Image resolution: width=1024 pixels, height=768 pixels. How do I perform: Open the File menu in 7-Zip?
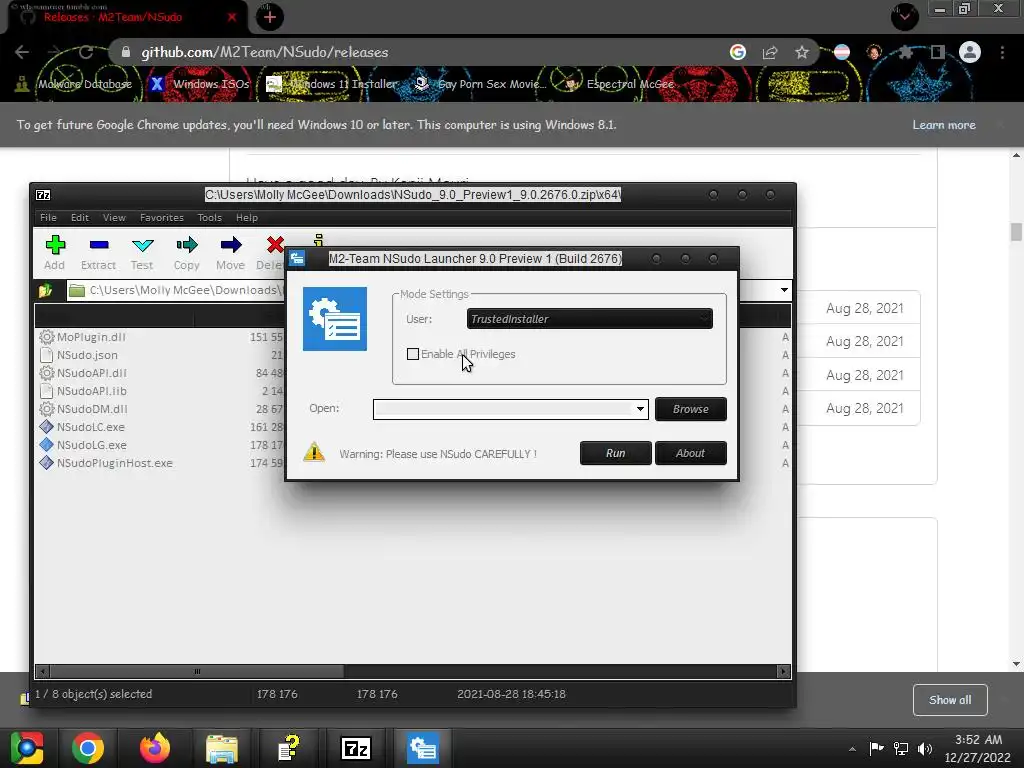click(48, 217)
